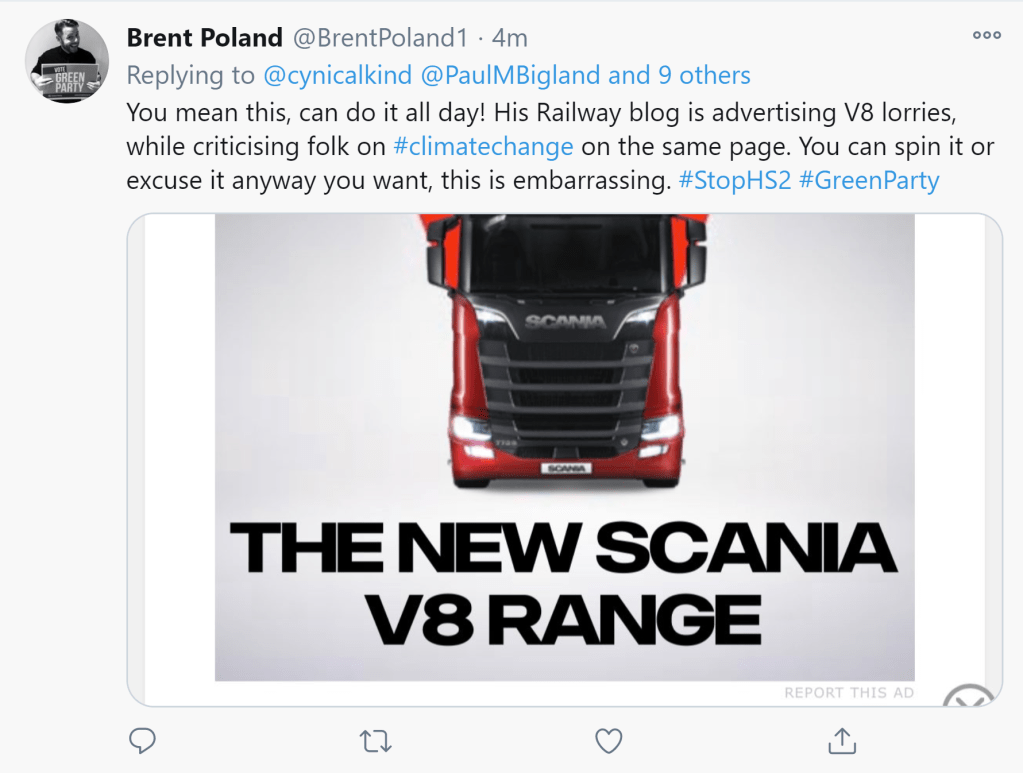Viewport: 1023px width, 773px height.
Task: Click Brent Poland's profile avatar
Action: pos(67,60)
